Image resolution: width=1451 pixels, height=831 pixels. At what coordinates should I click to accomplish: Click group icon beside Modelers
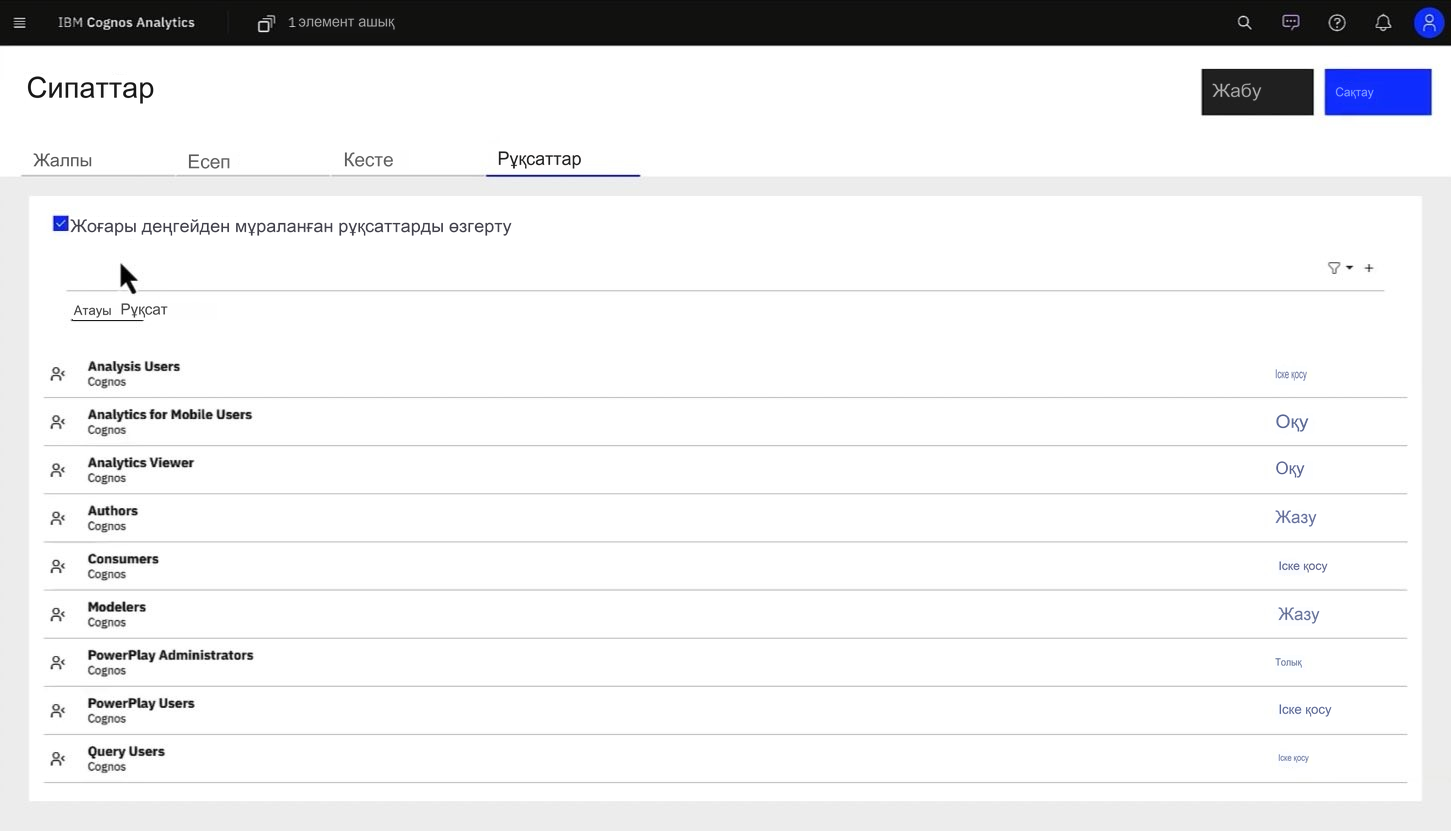[x=58, y=614]
